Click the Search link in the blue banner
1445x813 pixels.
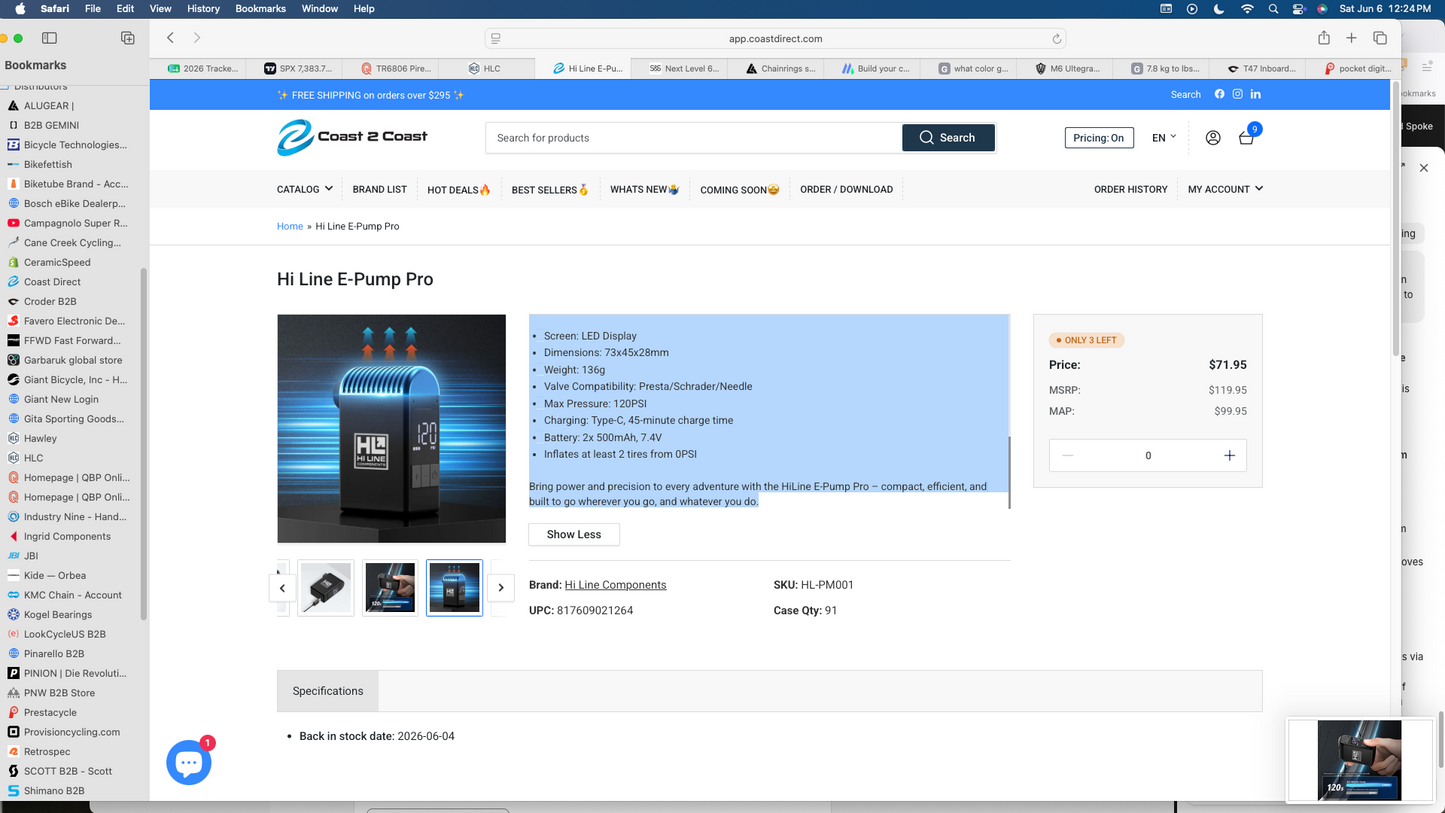pos(1186,95)
